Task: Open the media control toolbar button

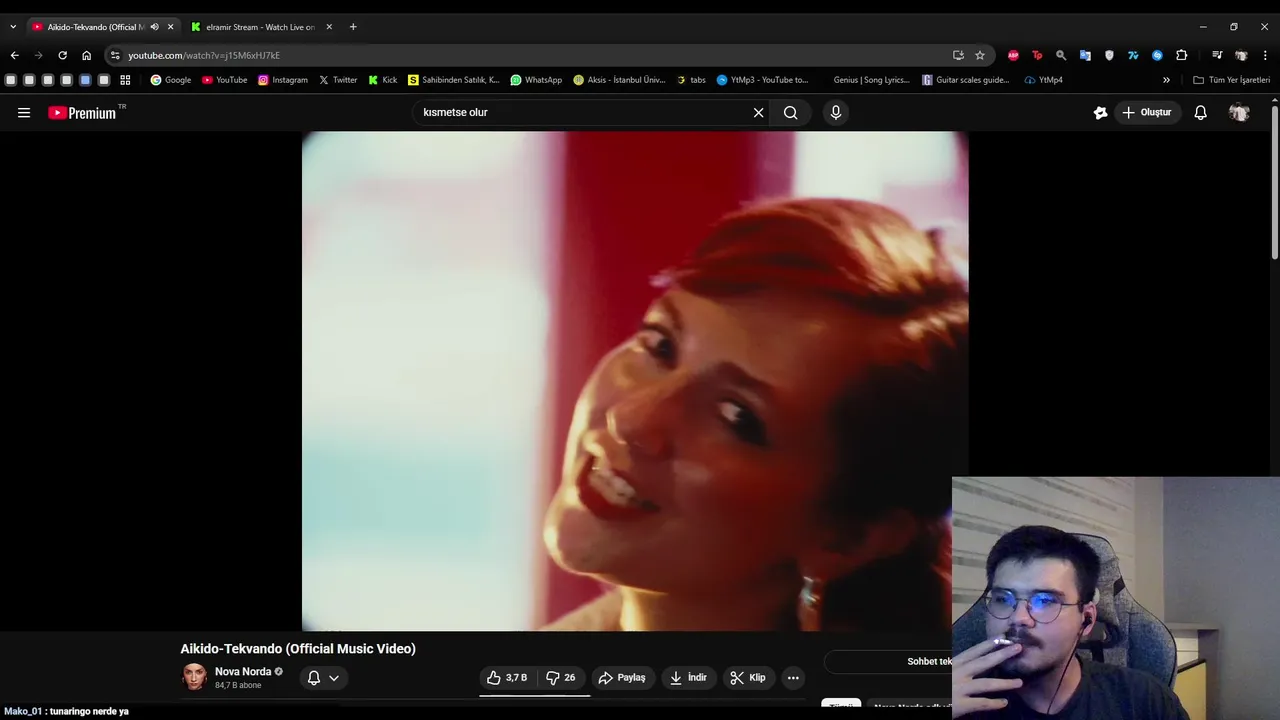Action: [1217, 55]
